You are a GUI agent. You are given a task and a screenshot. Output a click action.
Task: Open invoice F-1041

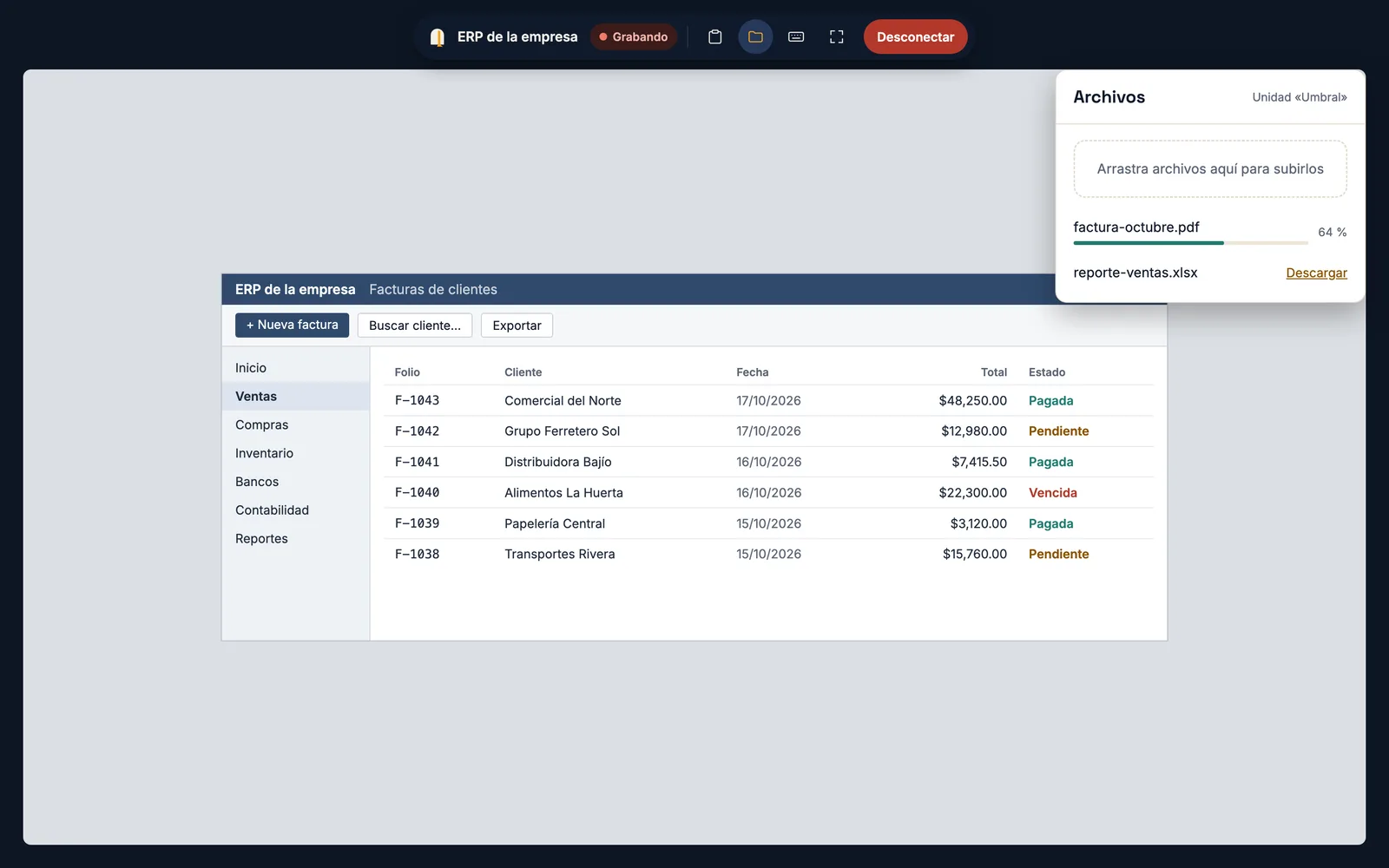[417, 462]
